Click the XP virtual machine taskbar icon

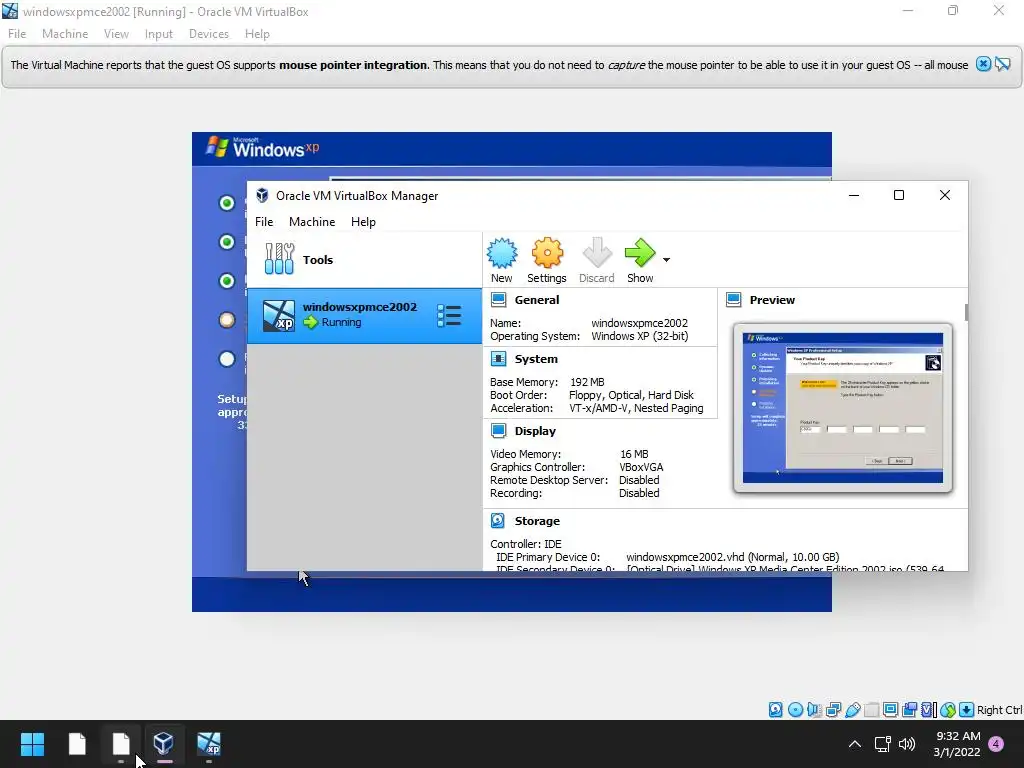[x=209, y=743]
